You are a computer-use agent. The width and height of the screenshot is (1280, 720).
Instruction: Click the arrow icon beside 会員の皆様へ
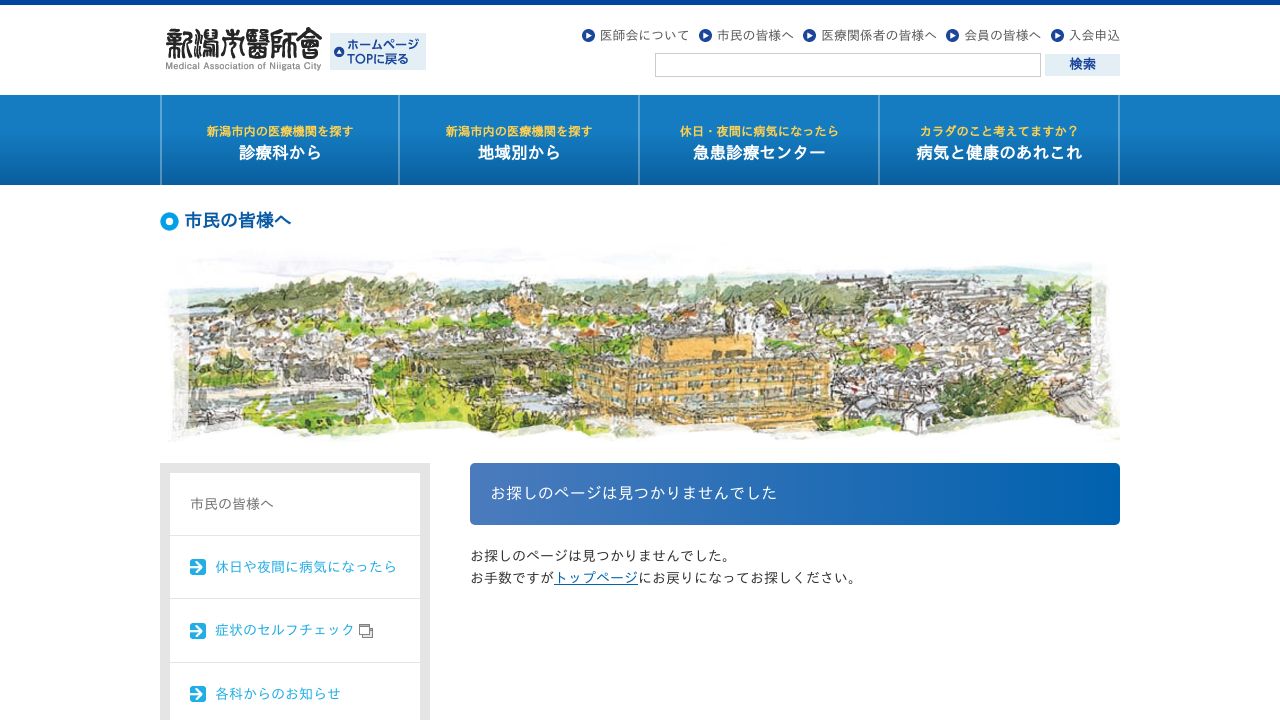tap(952, 35)
